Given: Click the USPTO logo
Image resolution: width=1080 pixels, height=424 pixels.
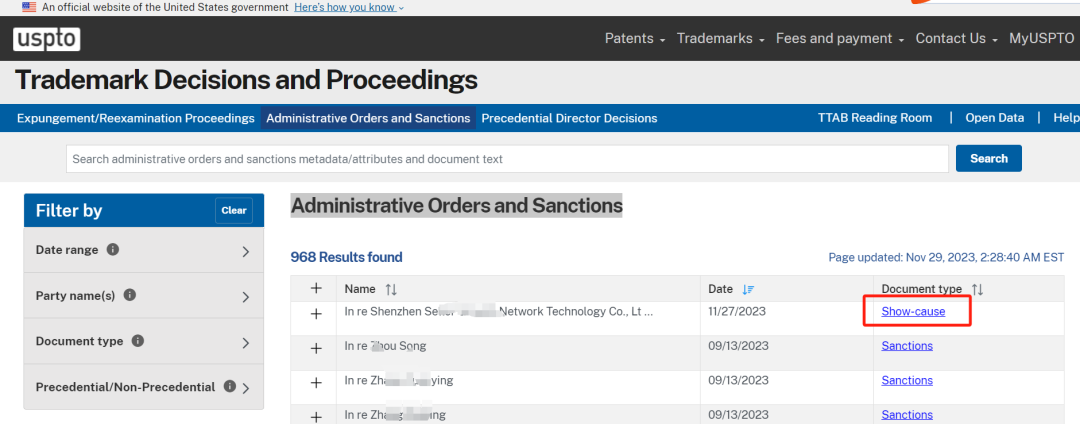Looking at the screenshot, I should tap(46, 39).
